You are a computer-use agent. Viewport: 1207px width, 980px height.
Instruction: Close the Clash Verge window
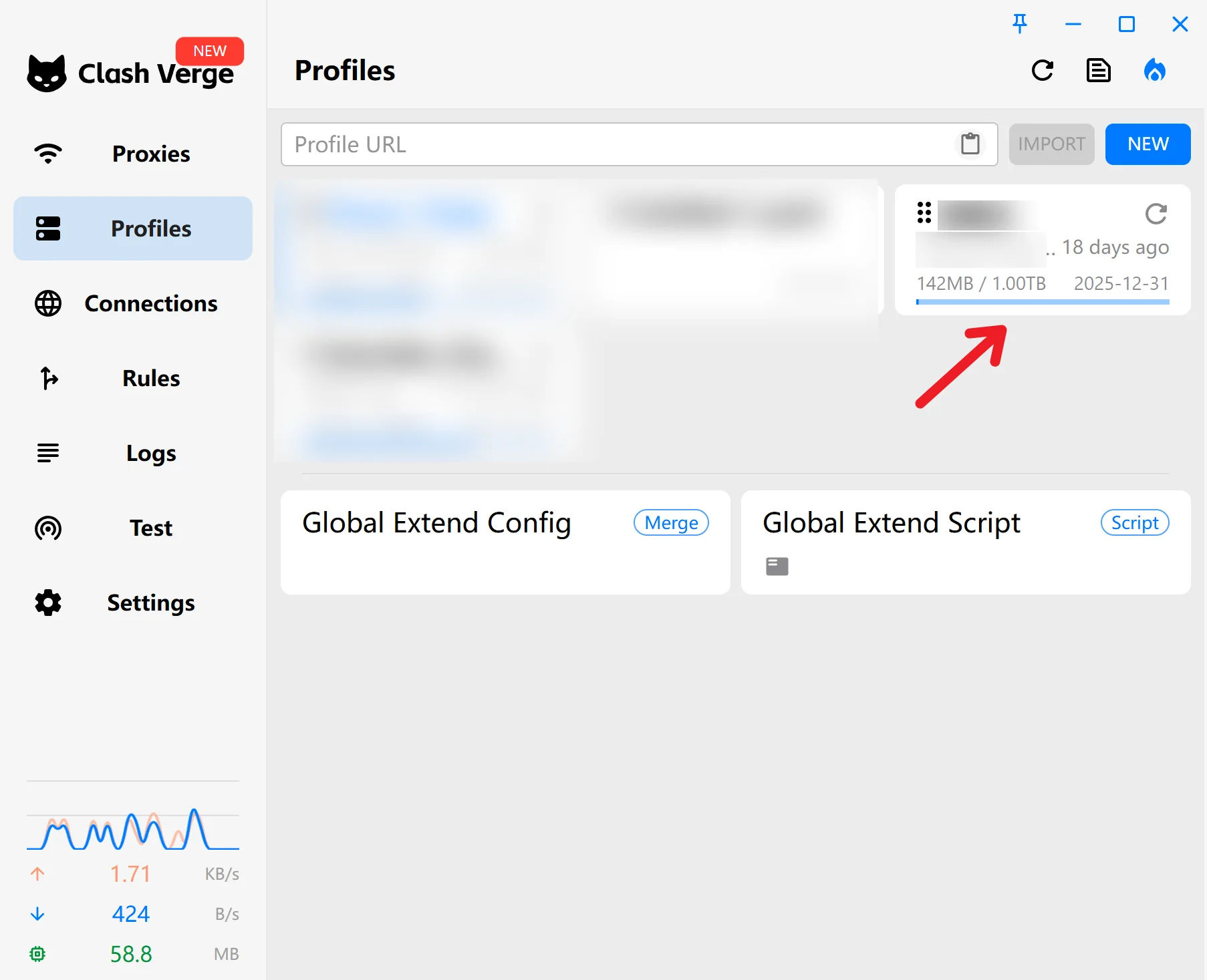1180,24
